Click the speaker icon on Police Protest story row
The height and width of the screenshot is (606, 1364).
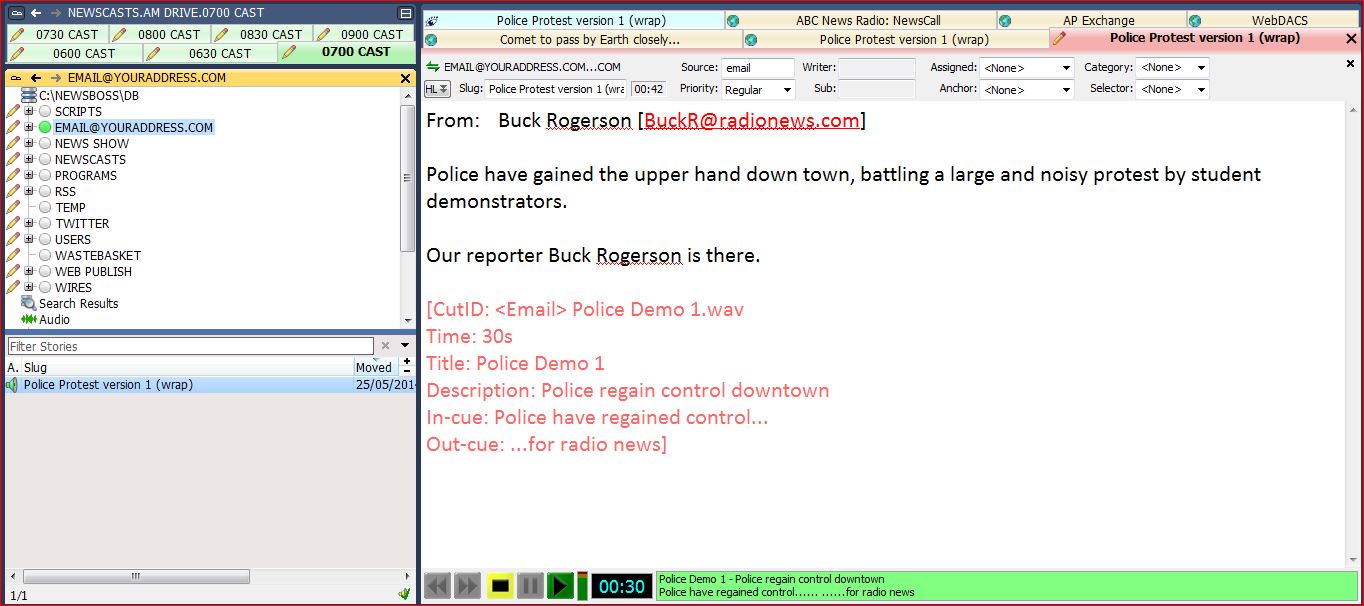coord(13,385)
